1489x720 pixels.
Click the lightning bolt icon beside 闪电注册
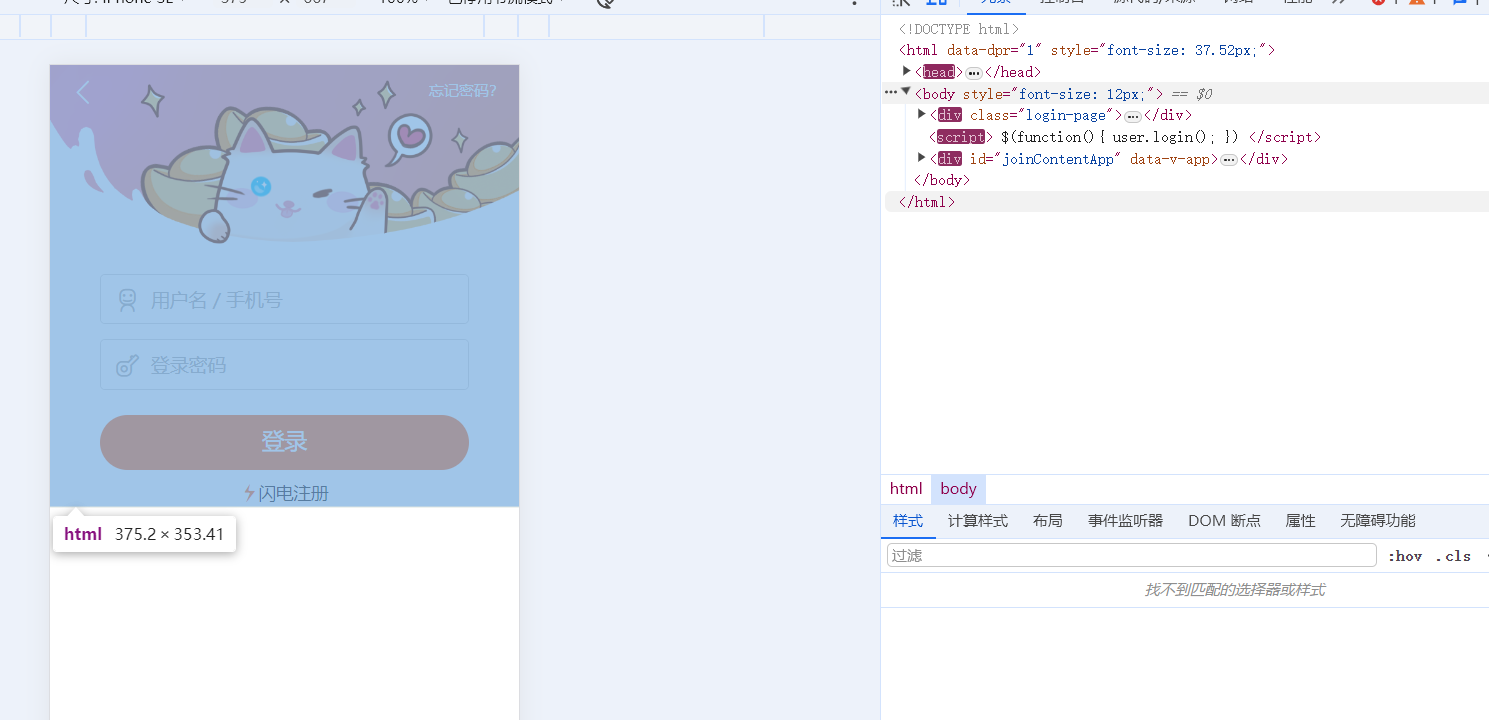[x=249, y=493]
